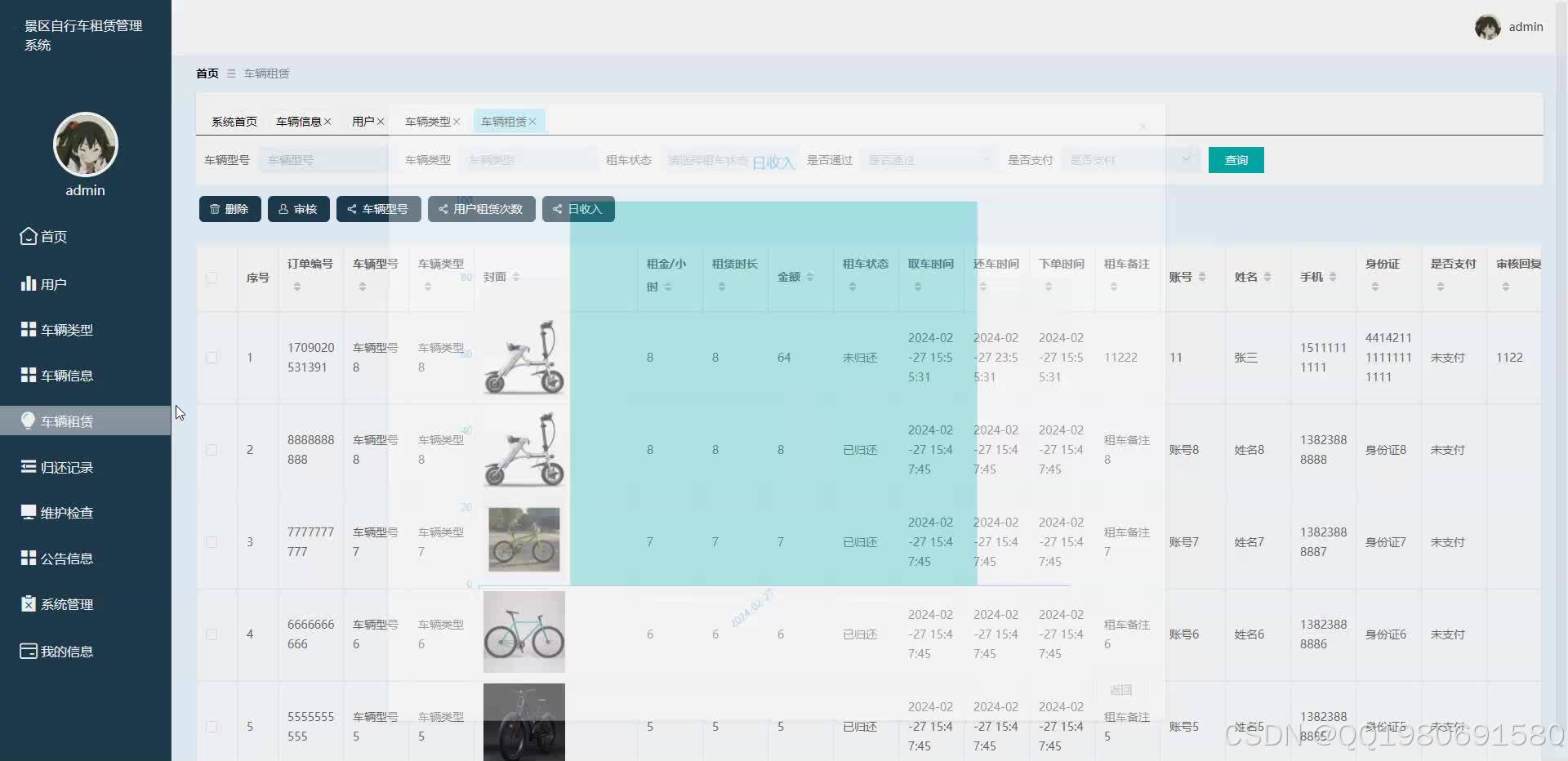This screenshot has height=761, width=1568.
Task: Select 公告信息 in the sidebar
Action: point(68,558)
